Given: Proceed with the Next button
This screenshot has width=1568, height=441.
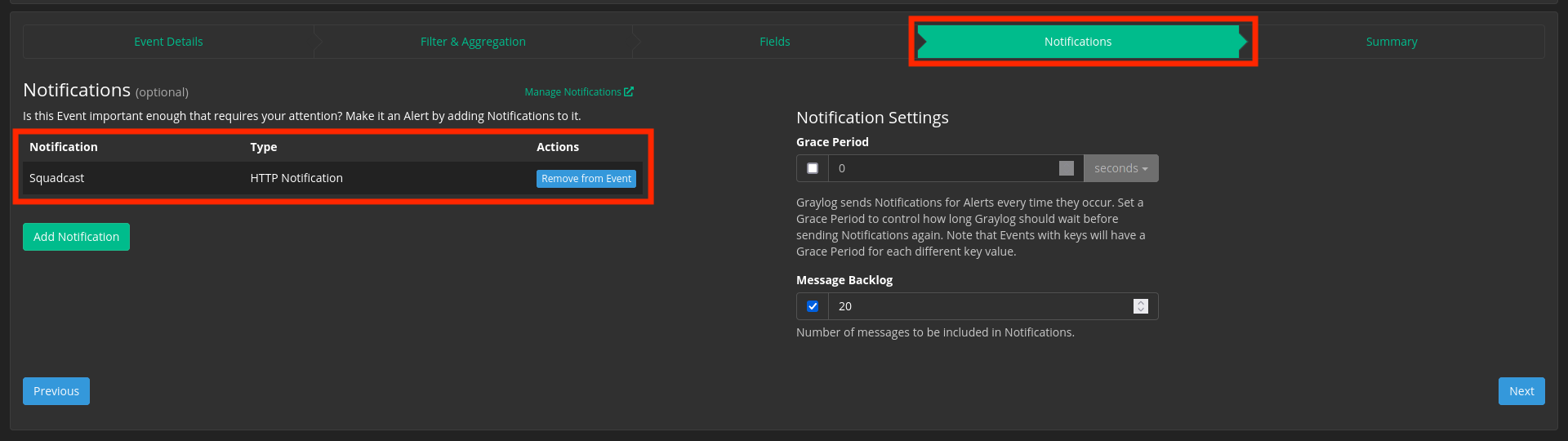Looking at the screenshot, I should point(1521,391).
